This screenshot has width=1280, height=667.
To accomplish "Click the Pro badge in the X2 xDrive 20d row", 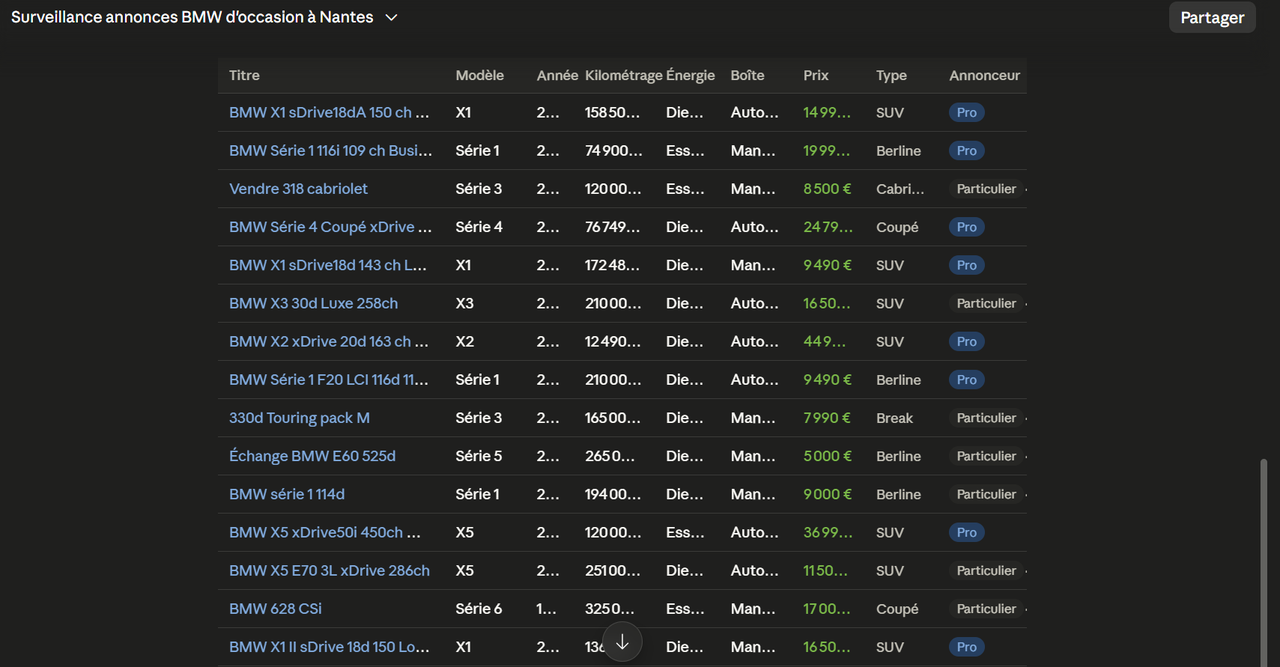I will point(967,341).
